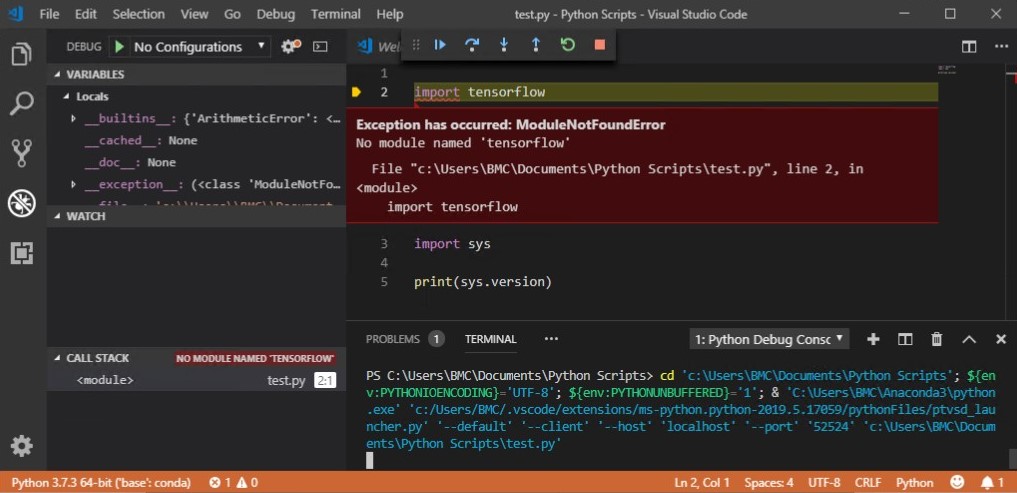Open the Terminal menu
The height and width of the screenshot is (493, 1017).
pos(336,14)
